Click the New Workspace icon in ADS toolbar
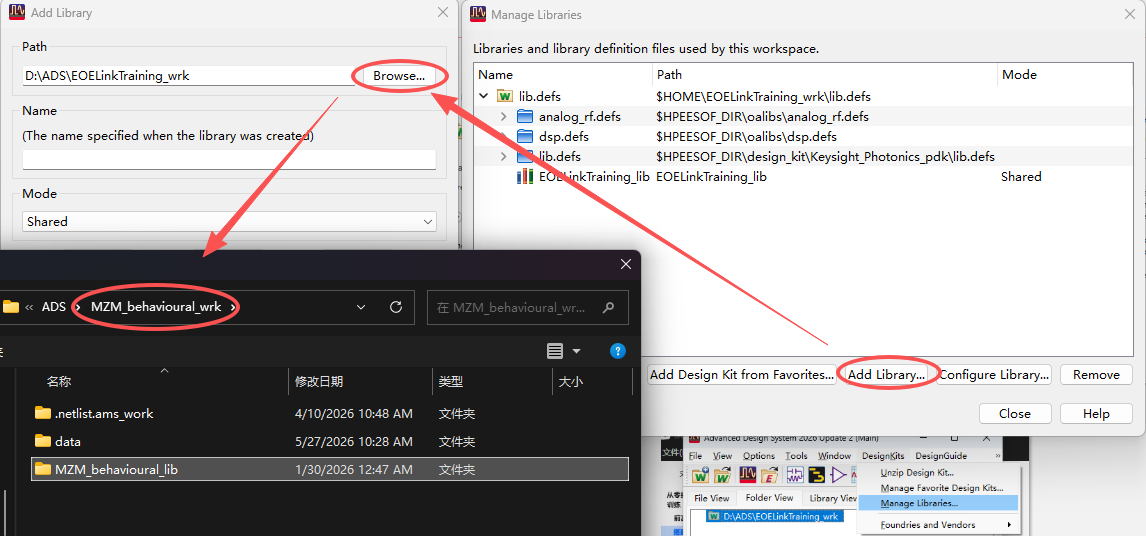 coord(700,475)
